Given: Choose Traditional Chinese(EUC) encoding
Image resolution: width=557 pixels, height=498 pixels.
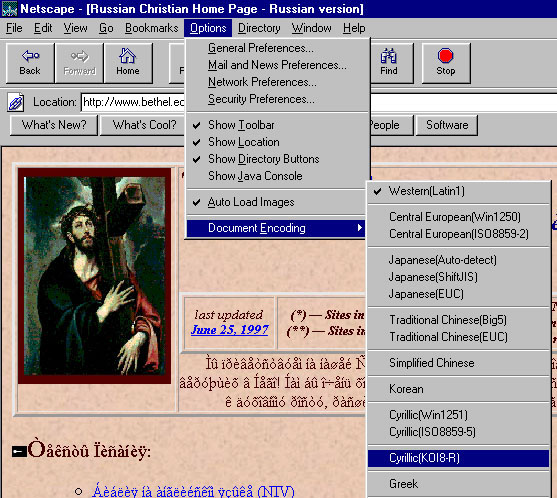Looking at the screenshot, I should pyautogui.click(x=459, y=337).
